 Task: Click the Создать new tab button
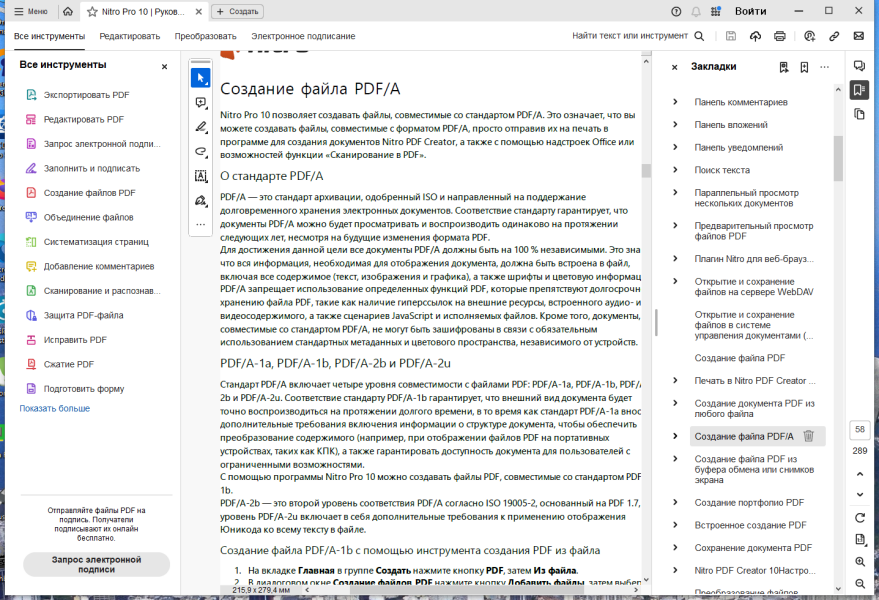[238, 11]
